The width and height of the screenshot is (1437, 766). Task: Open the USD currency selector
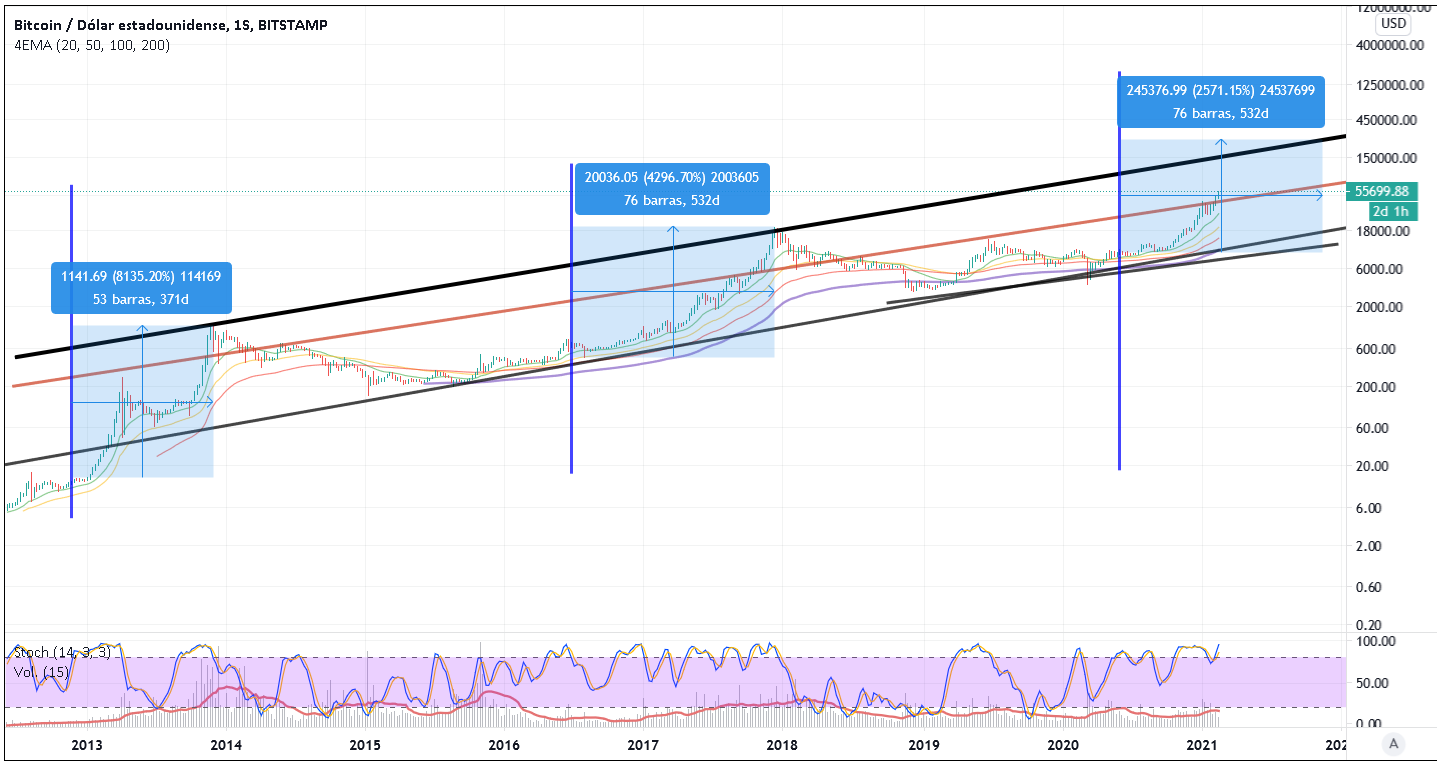click(1393, 23)
